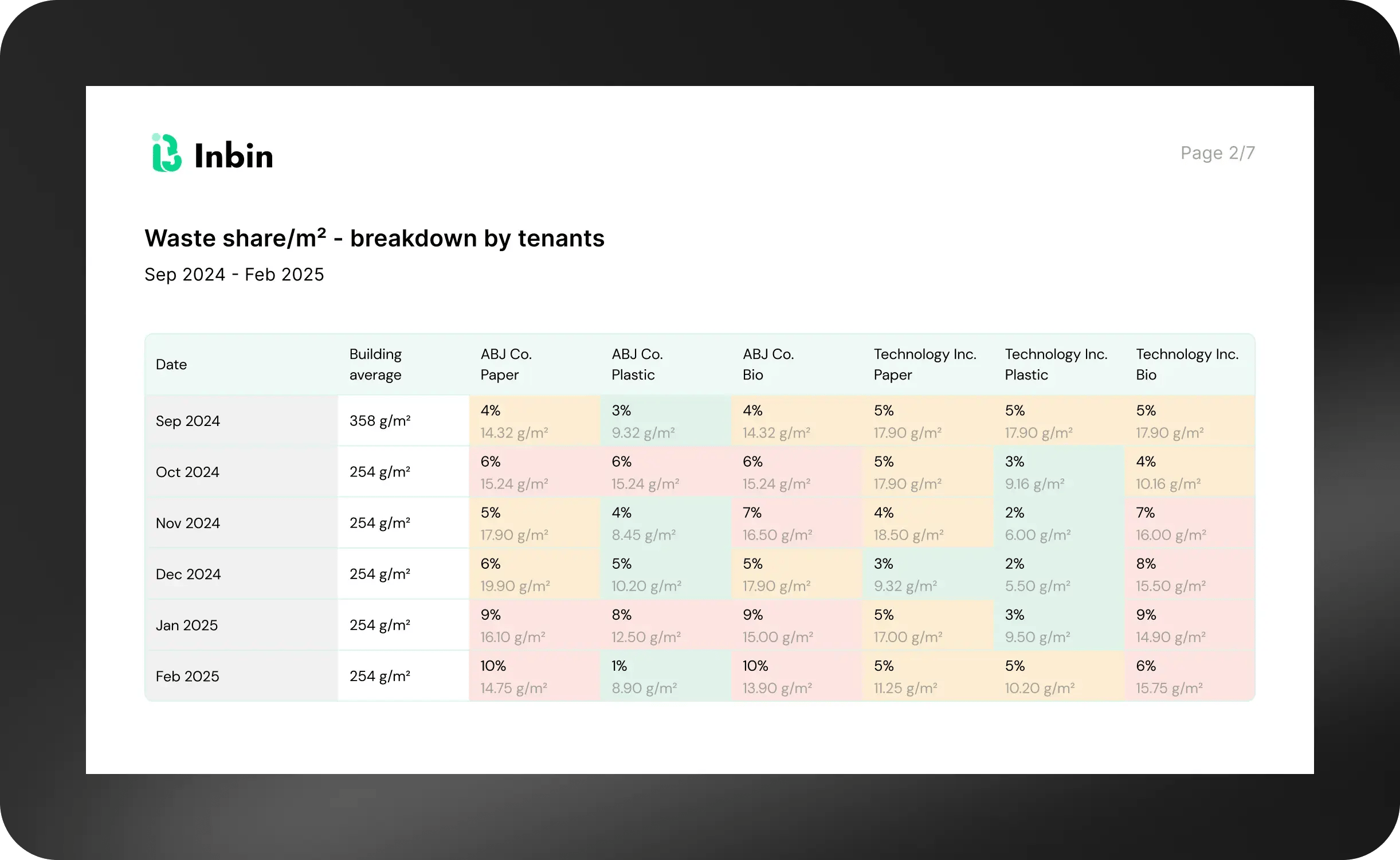Select the Feb 2025 row label
Image resolution: width=1400 pixels, height=860 pixels.
(187, 677)
